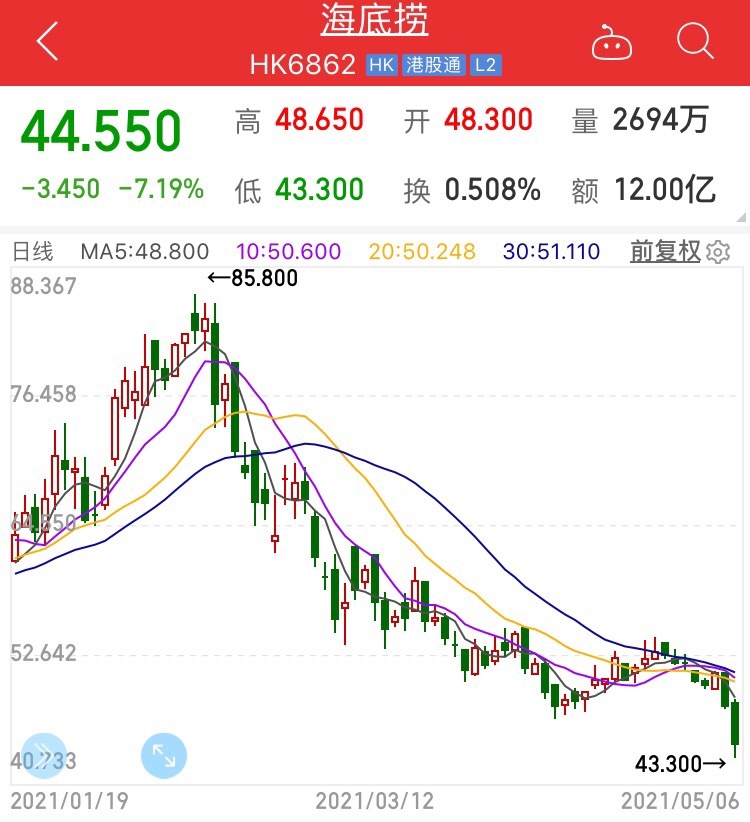
Task: Tap the percentage change -7.19%
Action: pyautogui.click(x=161, y=189)
